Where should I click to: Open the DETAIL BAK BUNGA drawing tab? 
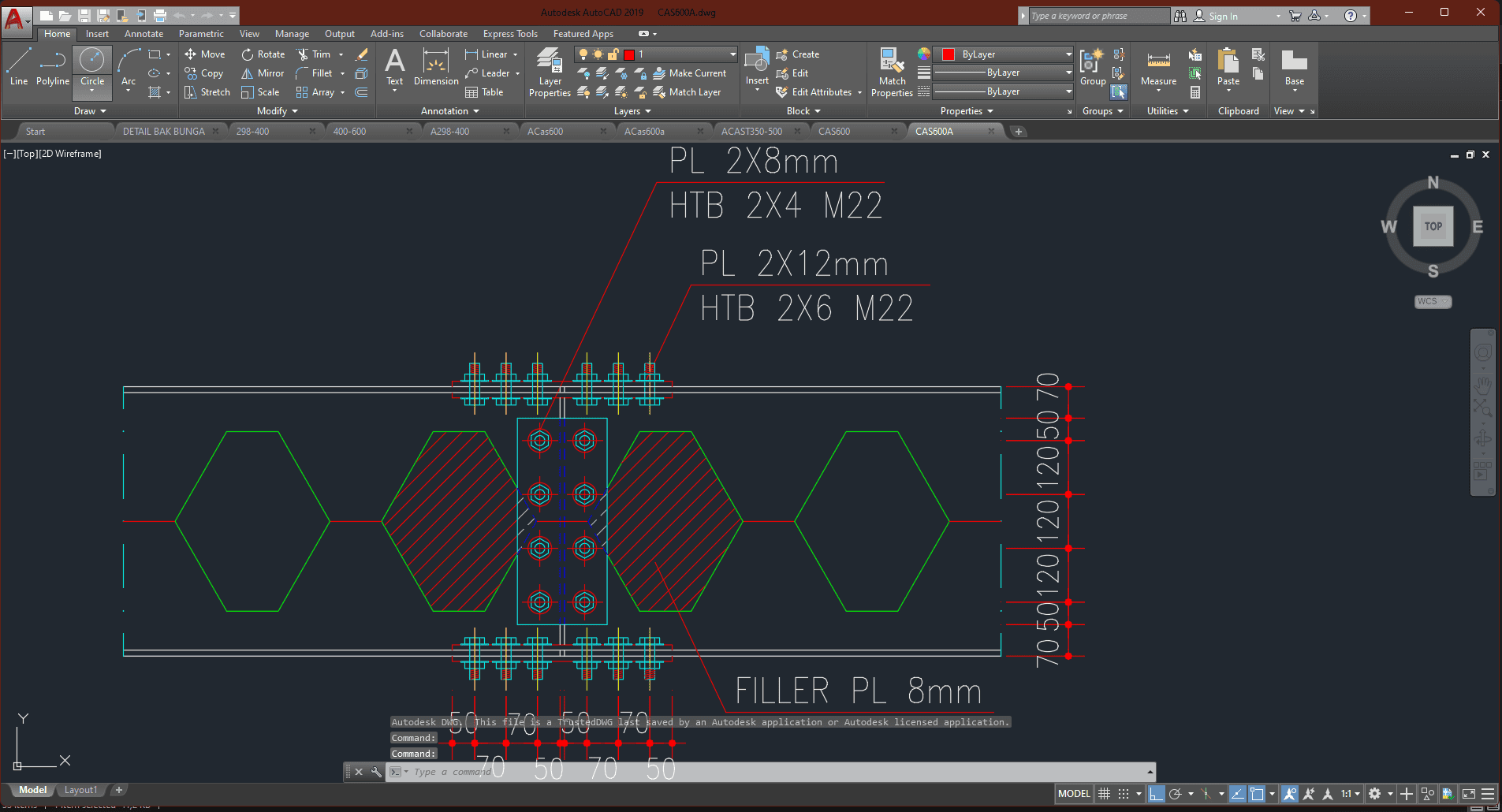[x=164, y=132]
